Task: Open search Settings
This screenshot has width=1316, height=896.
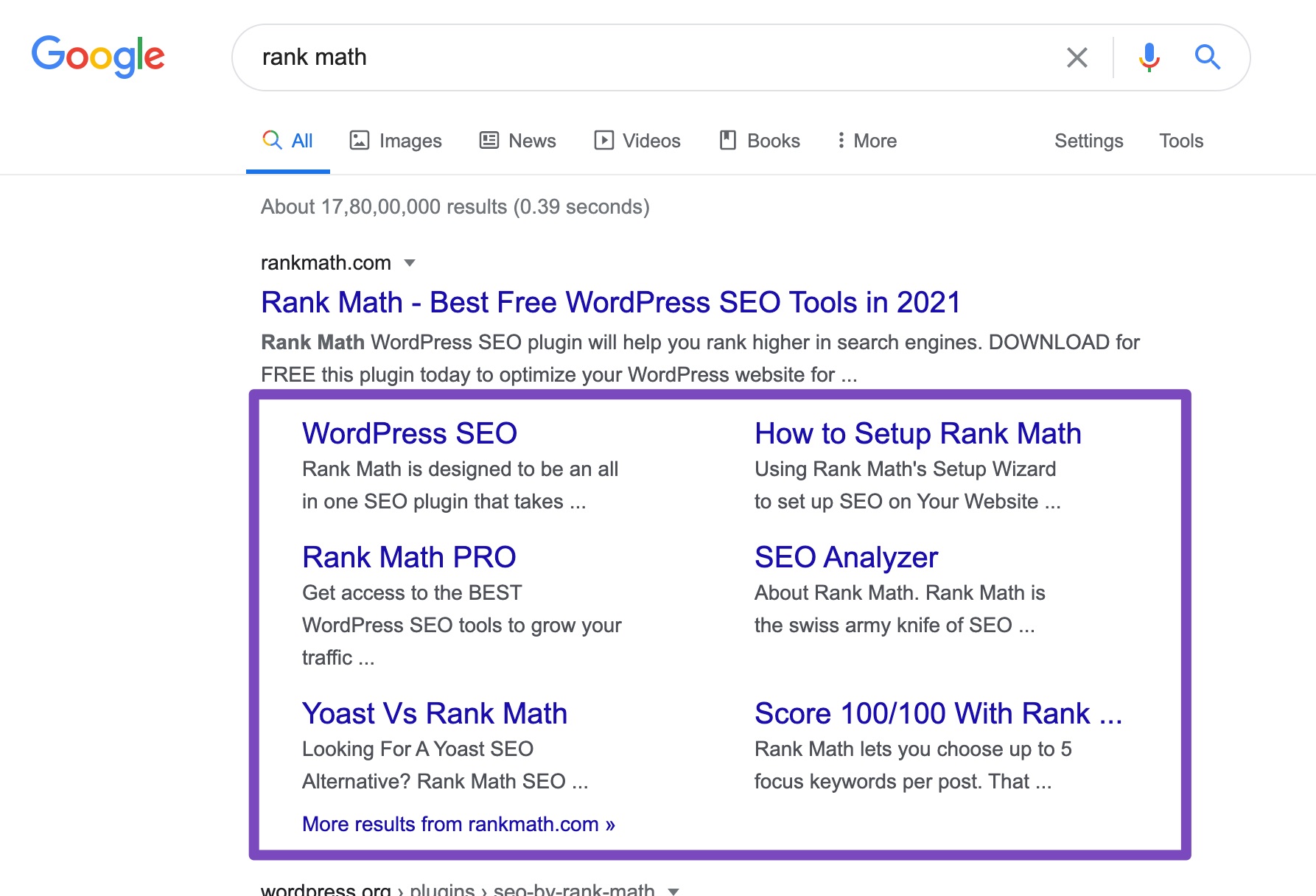Action: pyautogui.click(x=1088, y=141)
